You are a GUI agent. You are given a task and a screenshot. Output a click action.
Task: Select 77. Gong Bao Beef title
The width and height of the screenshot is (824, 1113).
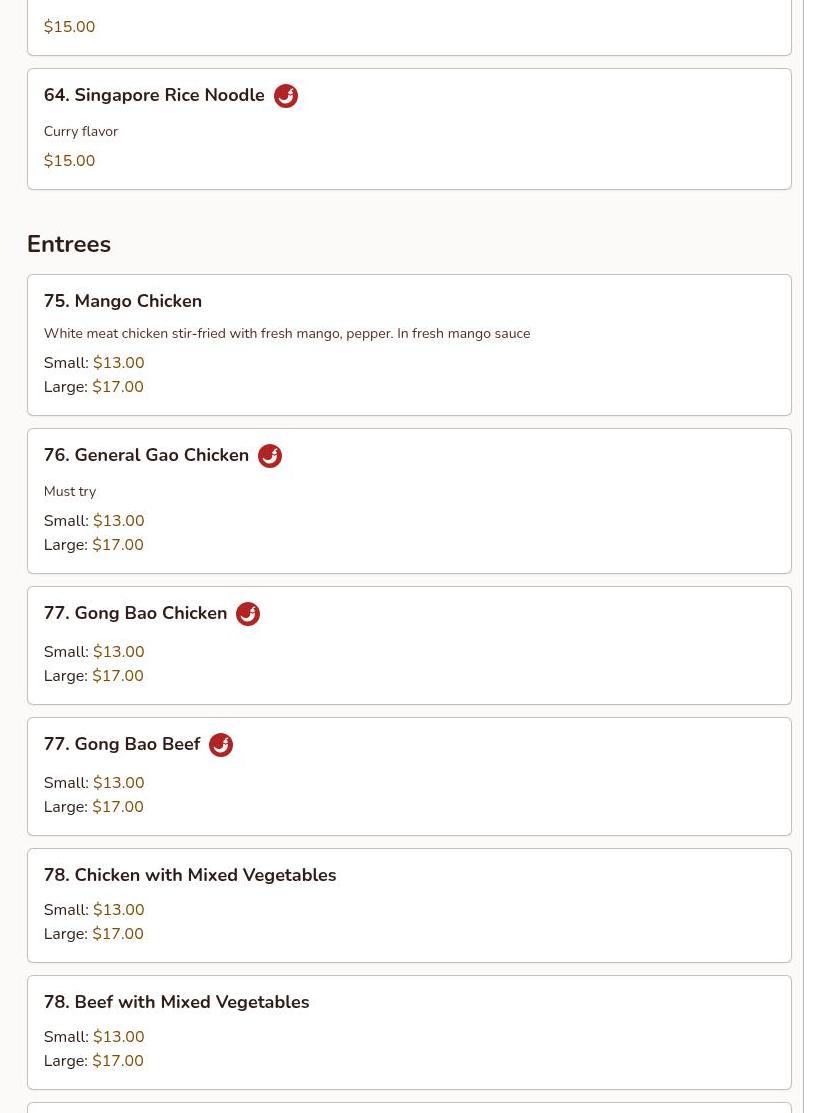point(122,744)
